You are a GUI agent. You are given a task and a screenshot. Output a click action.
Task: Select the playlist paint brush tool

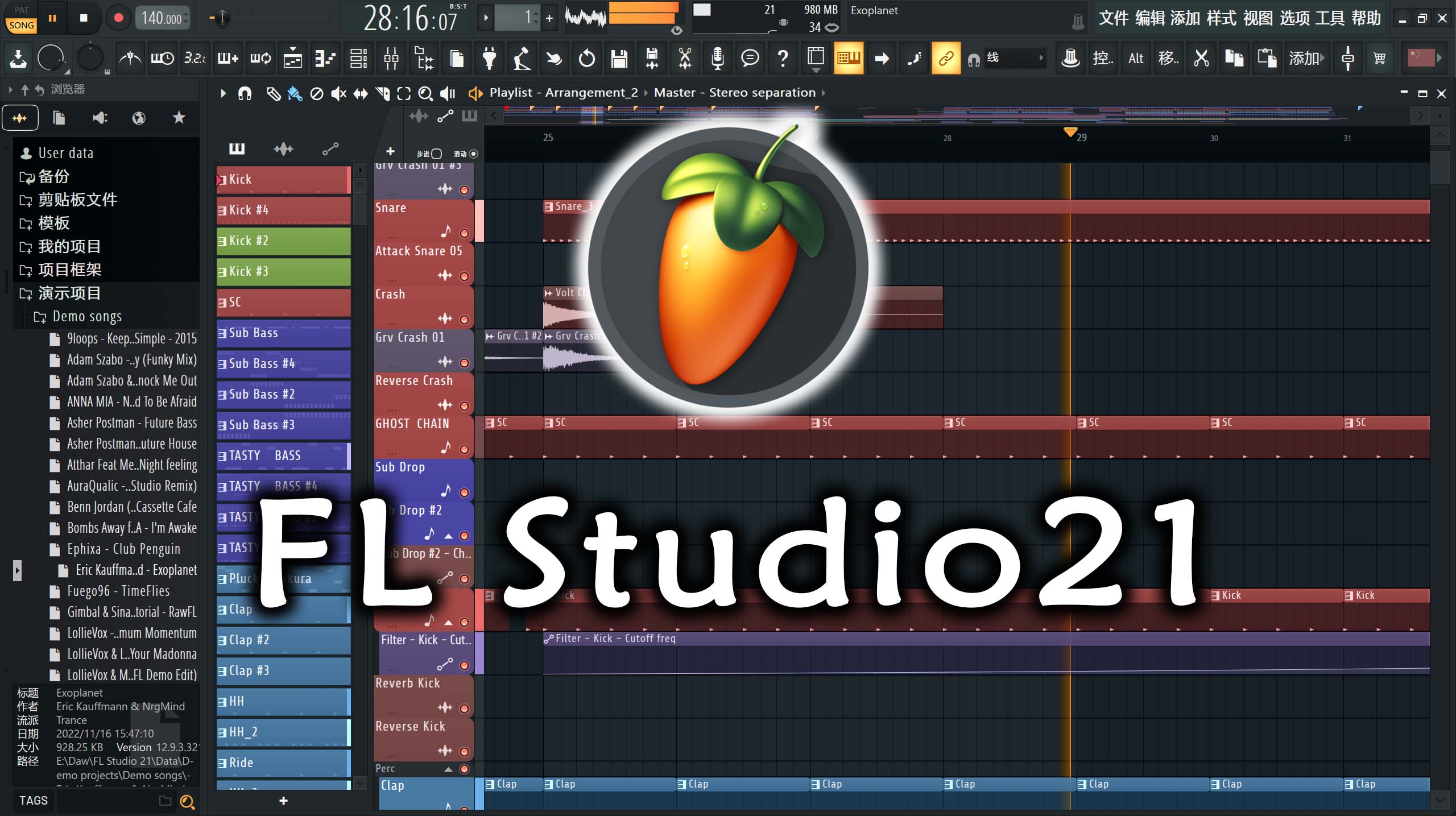pos(295,93)
